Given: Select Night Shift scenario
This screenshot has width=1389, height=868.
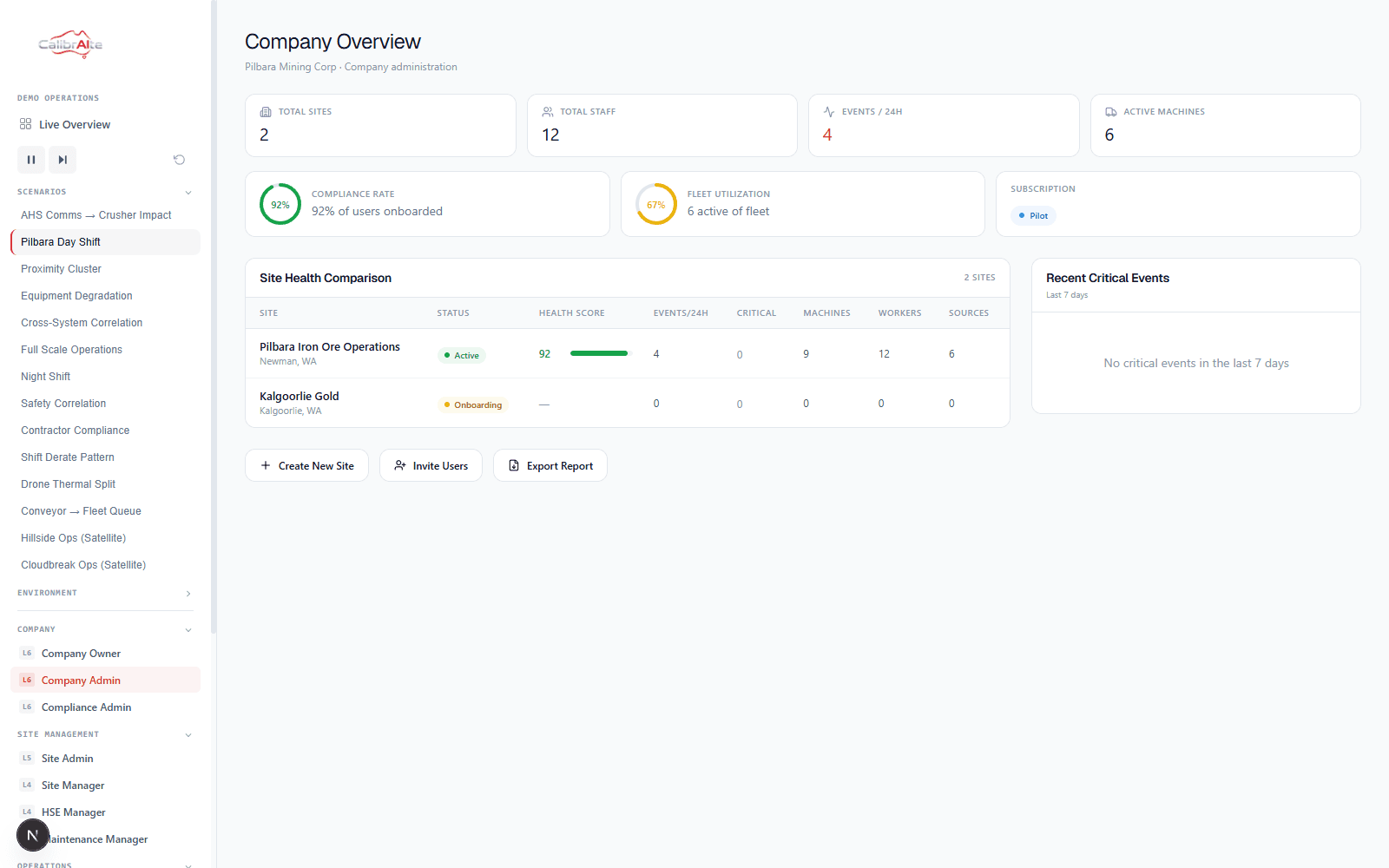Looking at the screenshot, I should pos(105,377).
